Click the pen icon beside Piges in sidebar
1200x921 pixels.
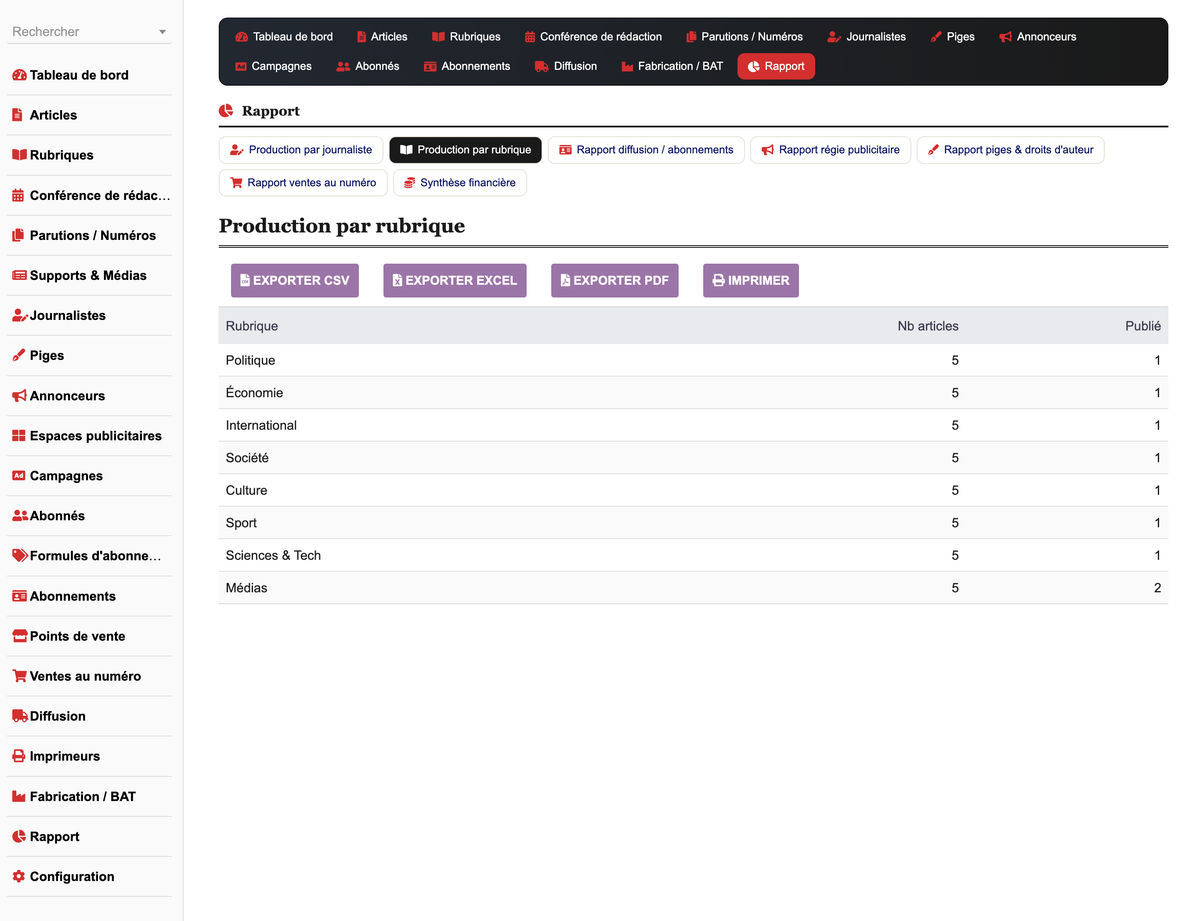(18, 356)
